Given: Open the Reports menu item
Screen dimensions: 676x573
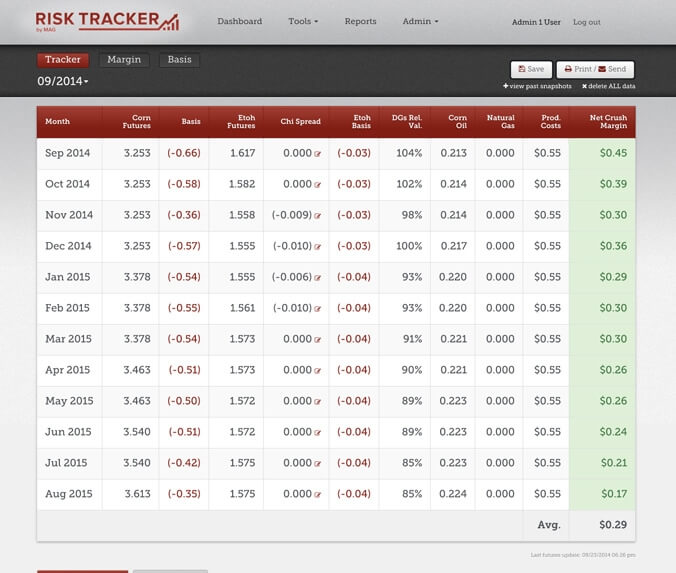Looking at the screenshot, I should click(x=360, y=21).
